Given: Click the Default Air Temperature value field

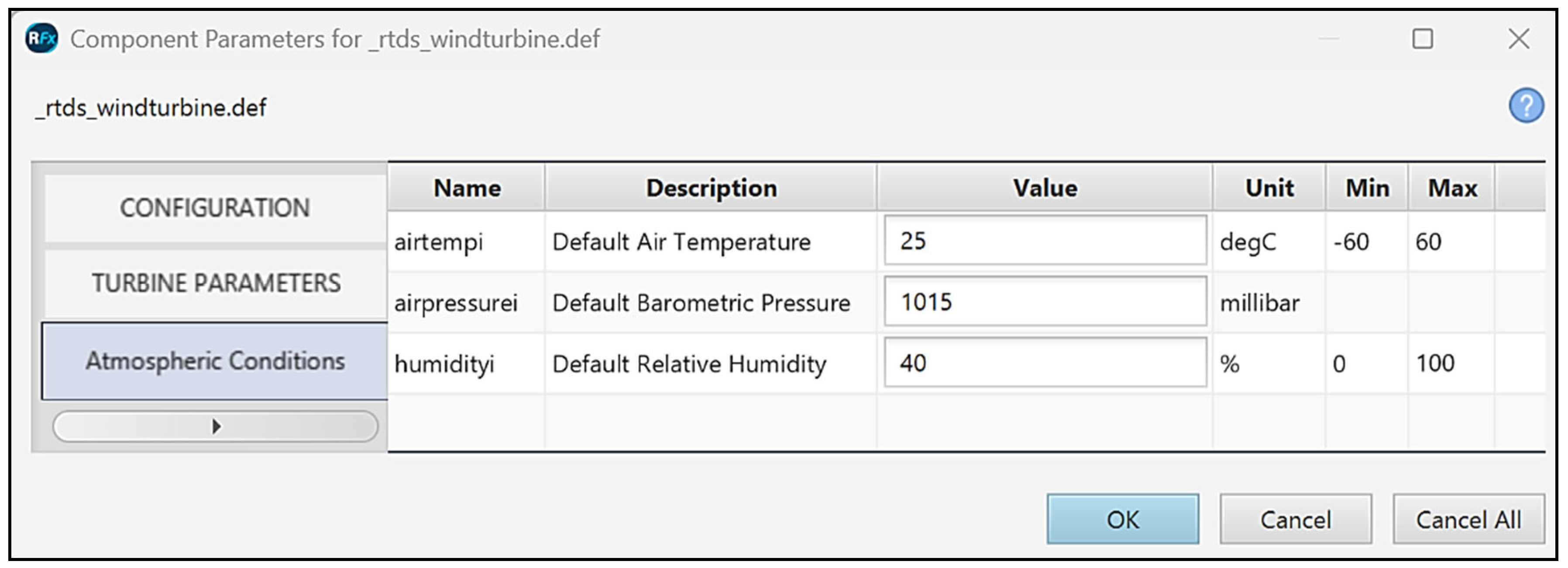Looking at the screenshot, I should [x=1045, y=241].
